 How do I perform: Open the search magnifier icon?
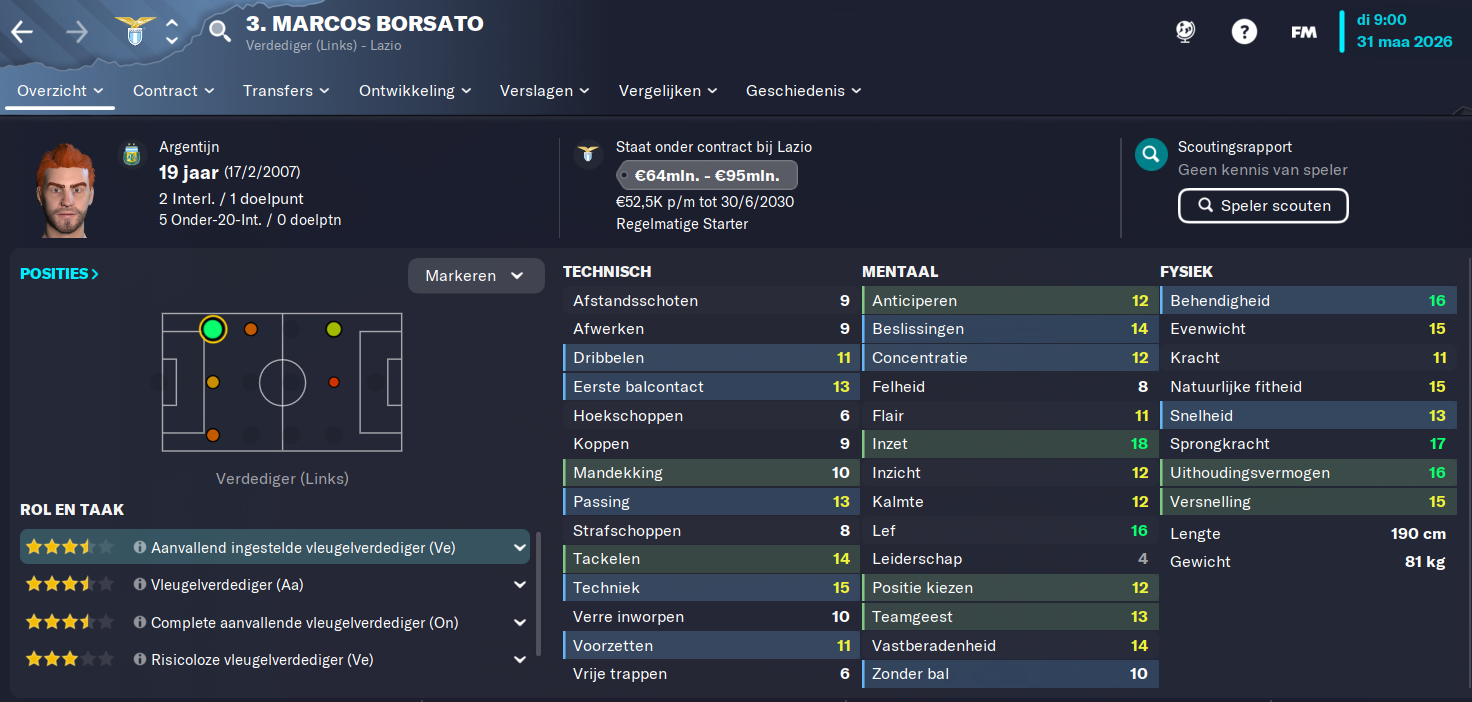click(220, 32)
